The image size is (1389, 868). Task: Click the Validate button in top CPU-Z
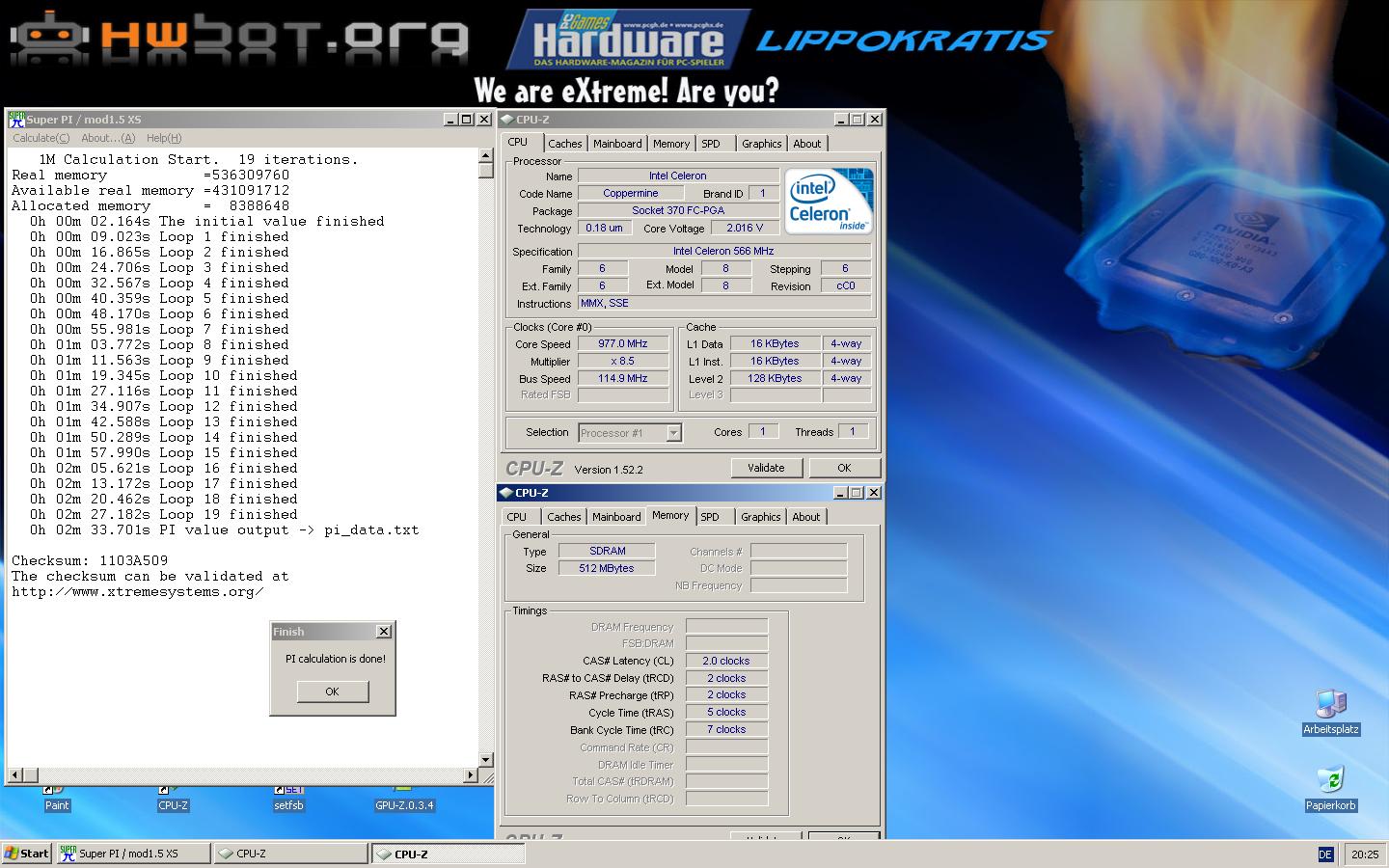[x=766, y=468]
